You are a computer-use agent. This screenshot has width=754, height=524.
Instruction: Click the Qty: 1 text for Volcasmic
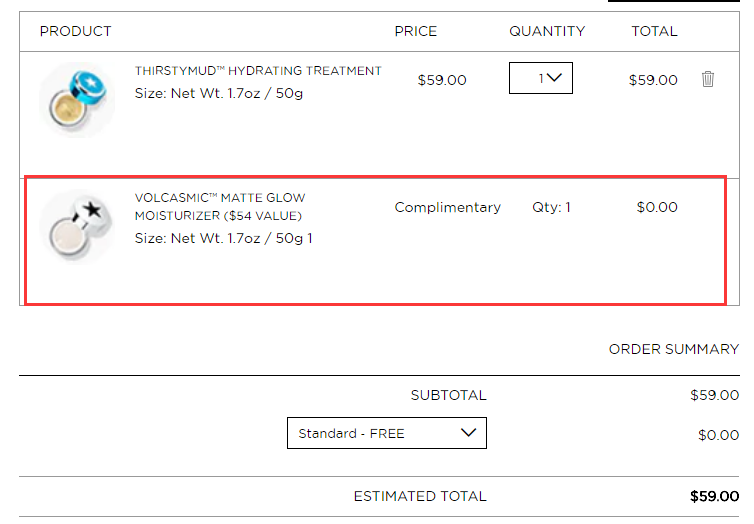[551, 207]
